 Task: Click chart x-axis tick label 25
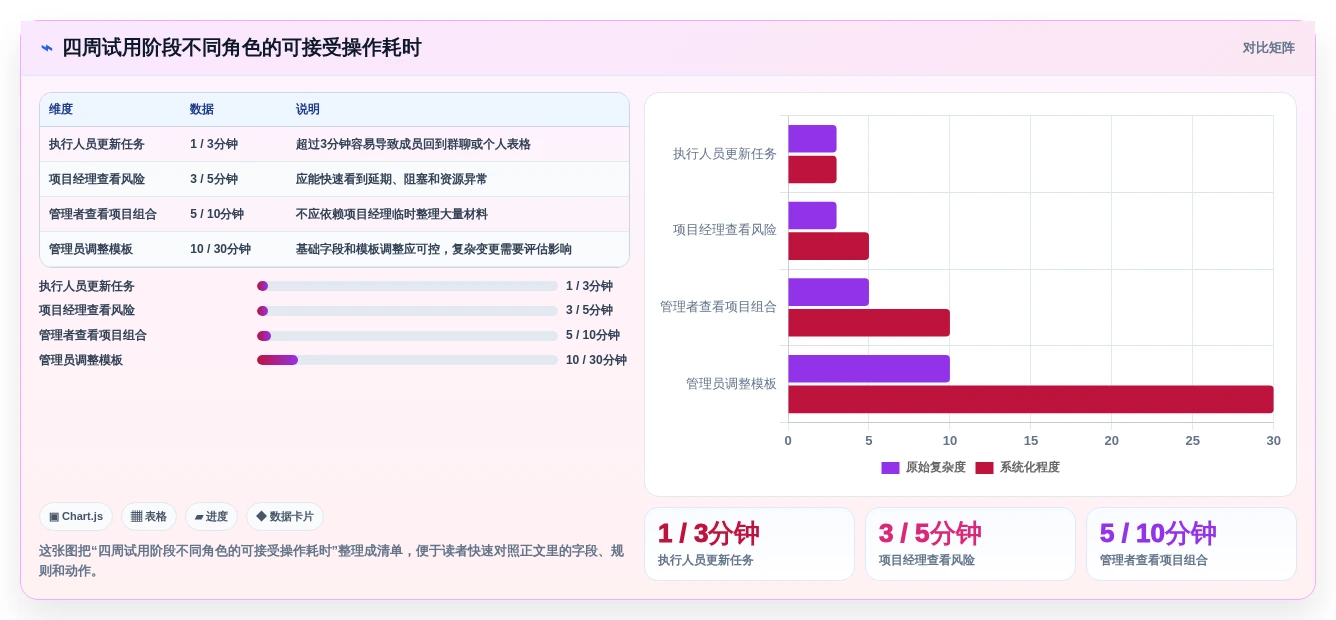(1193, 441)
